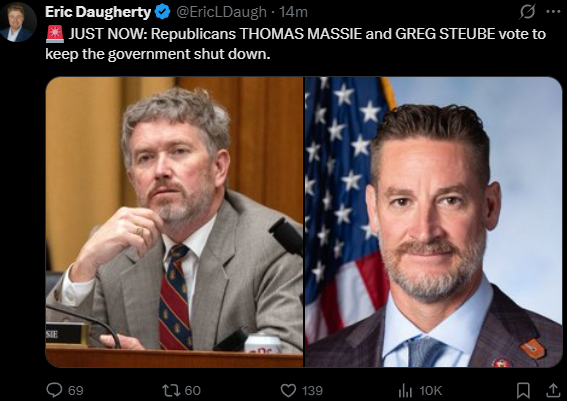
Task: Enlarge the left hearing room photo
Action: (x=174, y=222)
